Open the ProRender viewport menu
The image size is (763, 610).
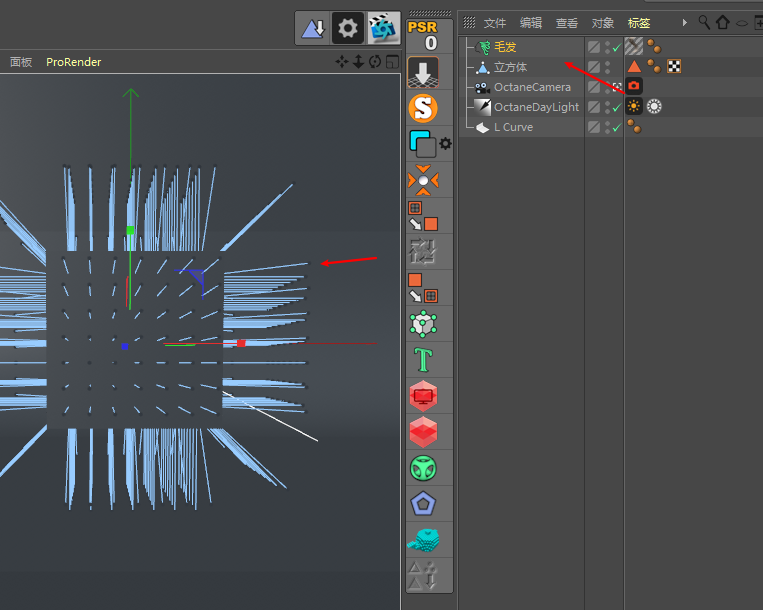[73, 62]
